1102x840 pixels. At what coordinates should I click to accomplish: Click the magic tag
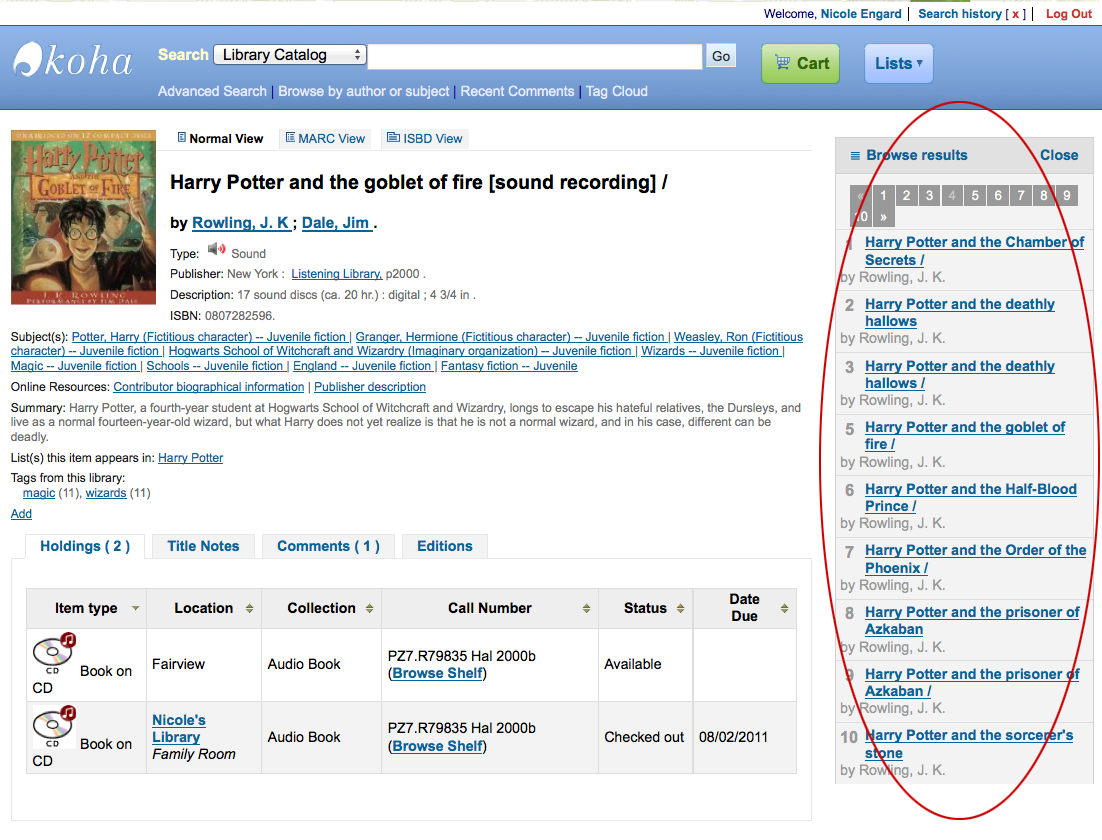click(39, 493)
